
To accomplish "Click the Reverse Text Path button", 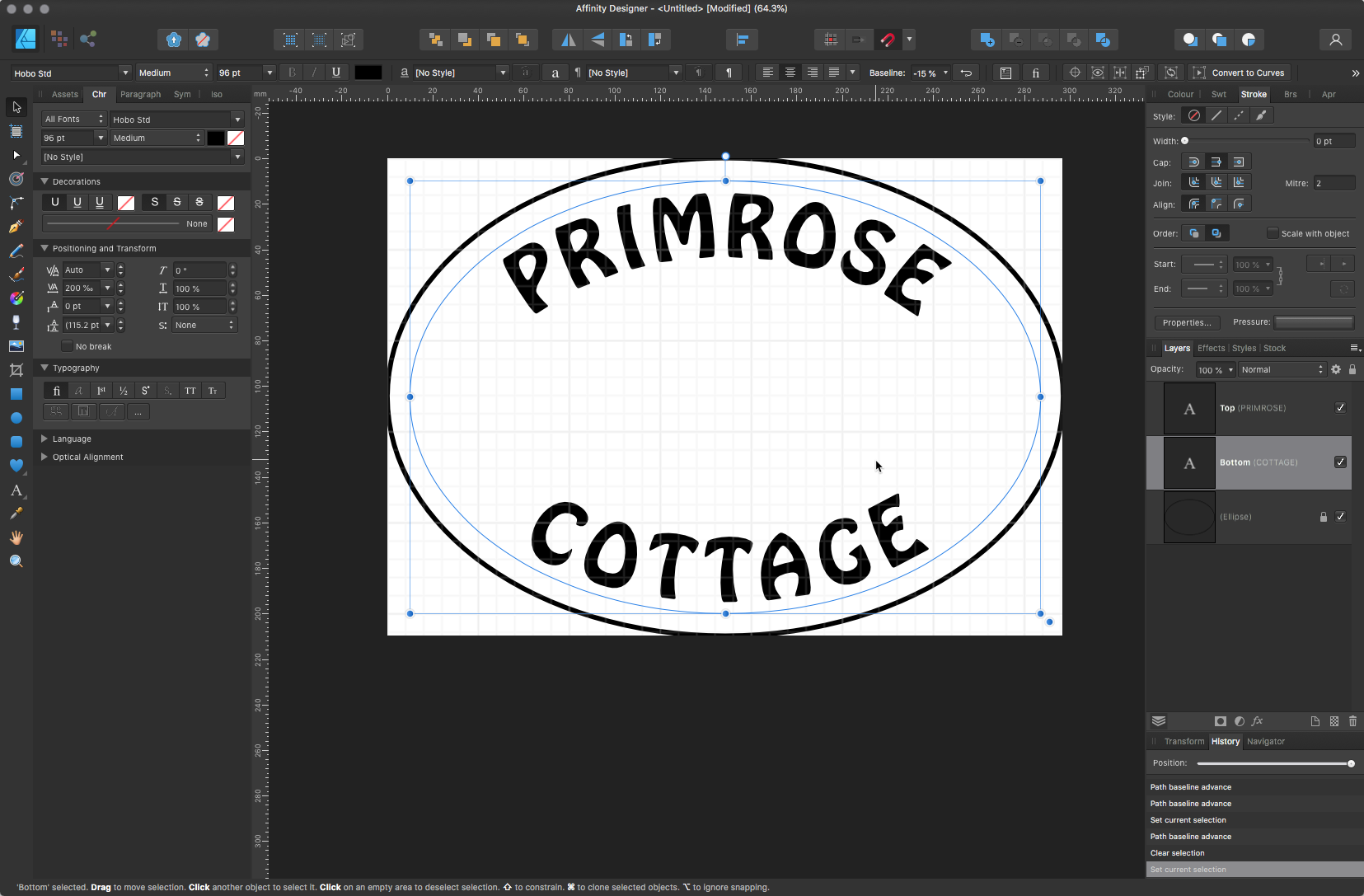I will click(x=966, y=73).
